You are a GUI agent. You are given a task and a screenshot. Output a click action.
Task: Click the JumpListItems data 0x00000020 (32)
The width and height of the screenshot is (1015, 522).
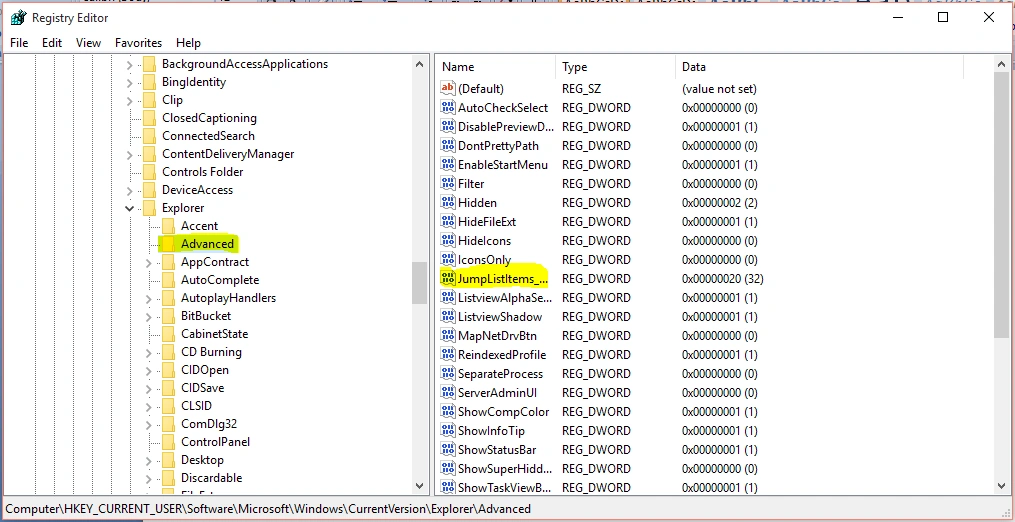722,278
